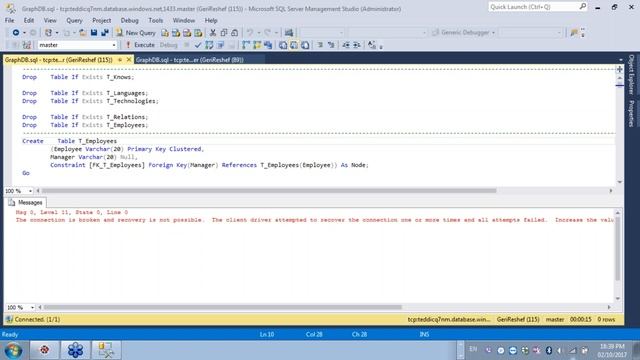Click the Specify Template Parameter Values icon
This screenshot has height=360, width=640.
click(x=371, y=45)
